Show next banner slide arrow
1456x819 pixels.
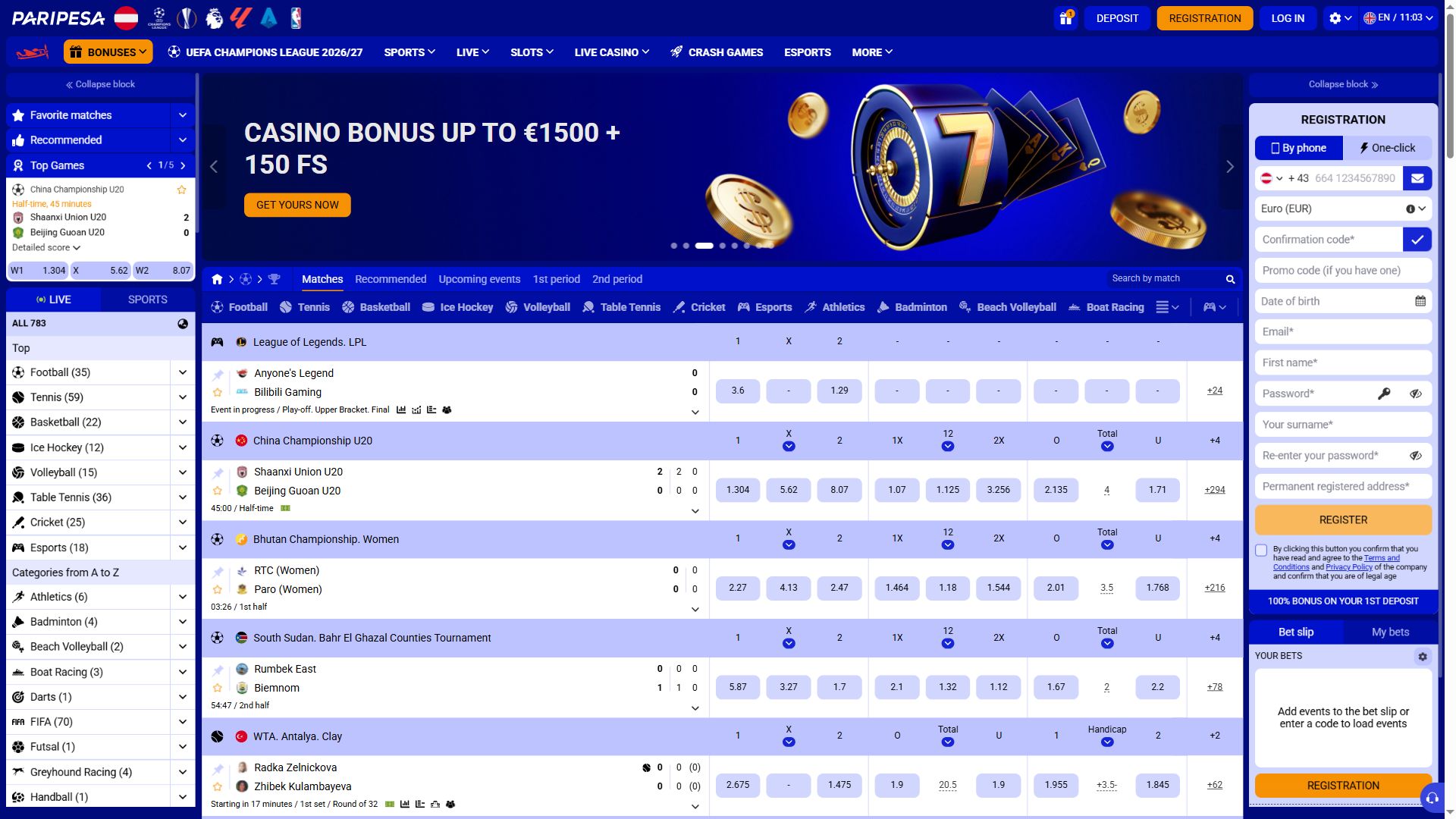pyautogui.click(x=1230, y=167)
